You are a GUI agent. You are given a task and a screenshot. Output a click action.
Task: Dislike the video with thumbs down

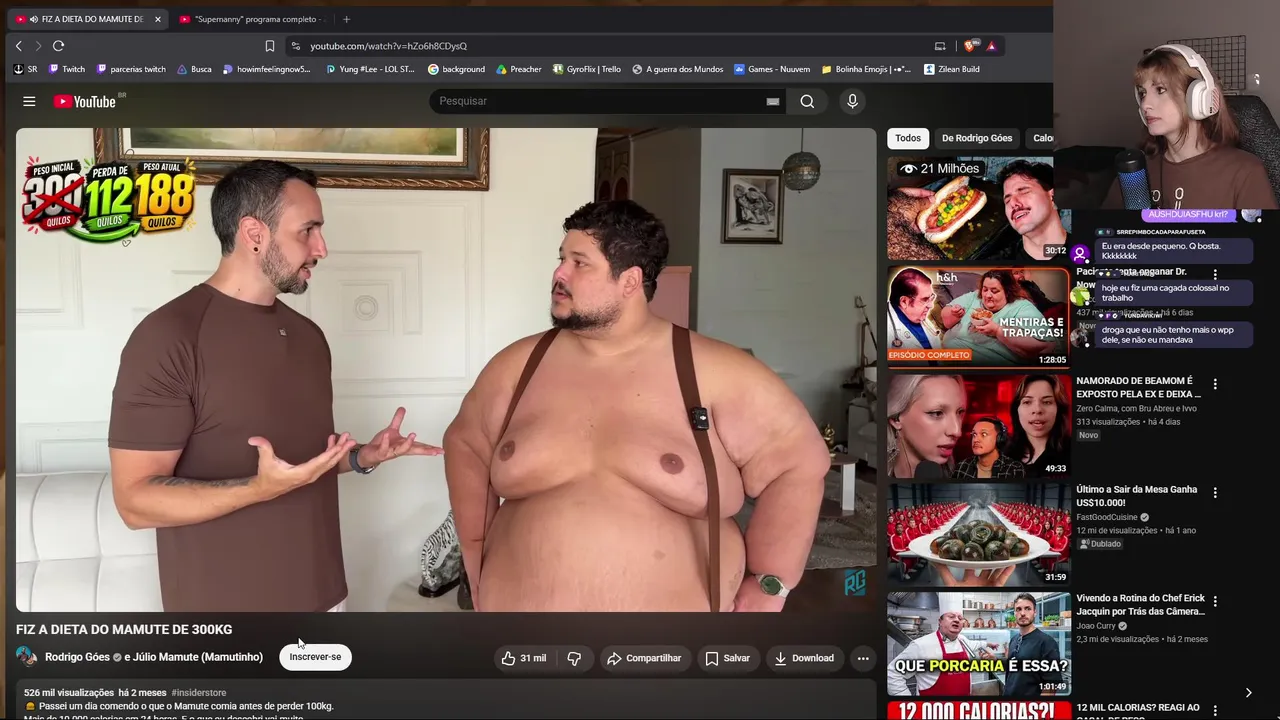[x=574, y=658]
